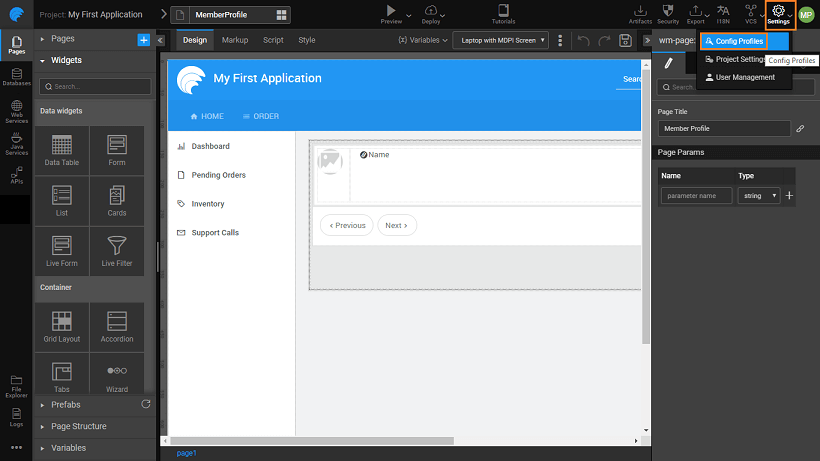Viewport: 820px width, 461px height.
Task: Select the Accordion container widget
Action: tap(117, 327)
